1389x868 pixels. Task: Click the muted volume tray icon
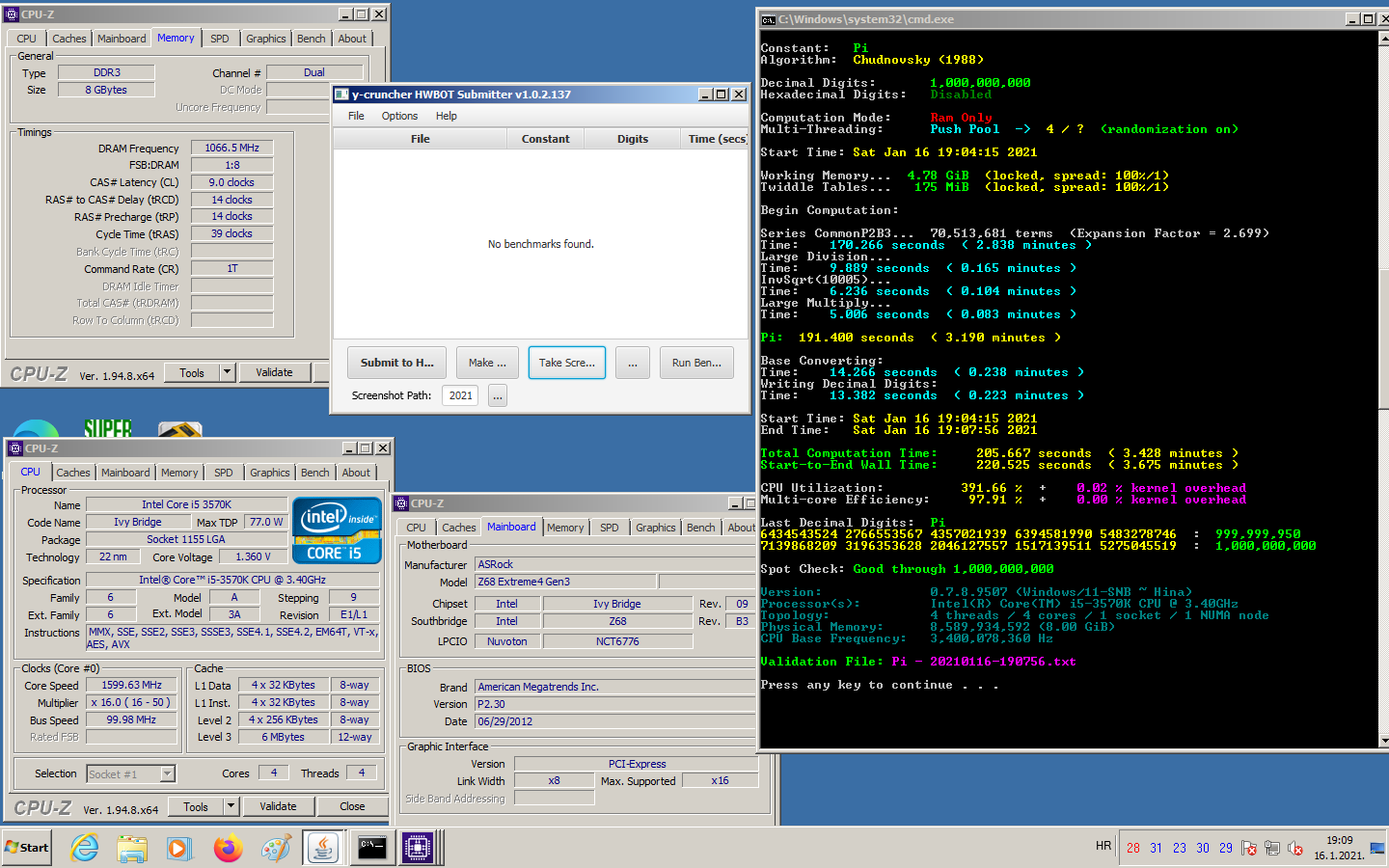coord(1295,848)
